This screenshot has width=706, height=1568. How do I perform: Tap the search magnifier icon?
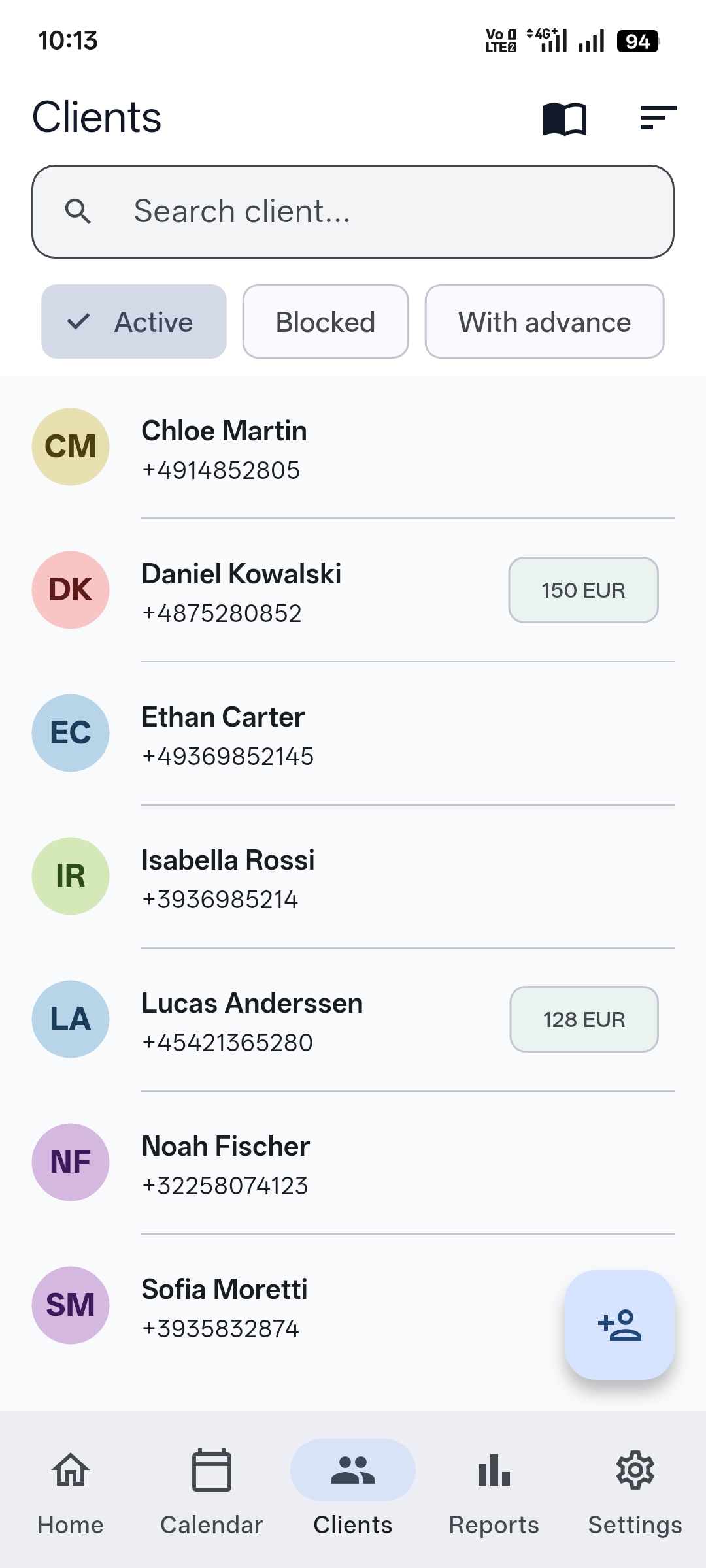coord(78,211)
